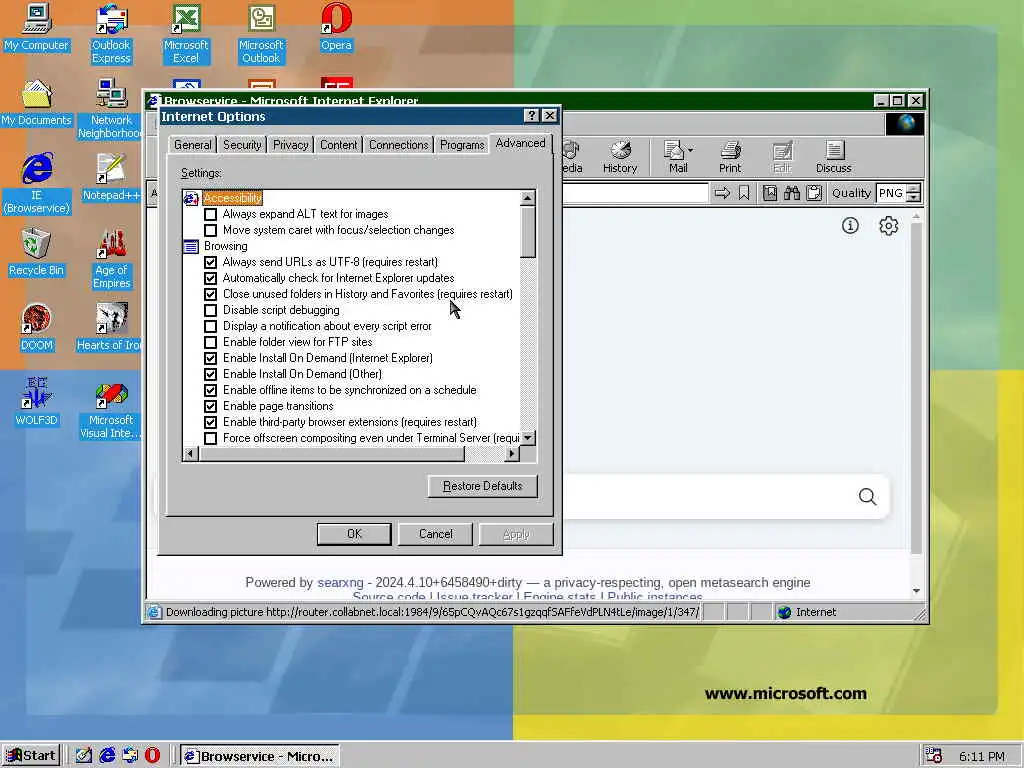Open the Mail button's dropdown arrow
Viewport: 1024px width, 768px height.
tap(691, 150)
